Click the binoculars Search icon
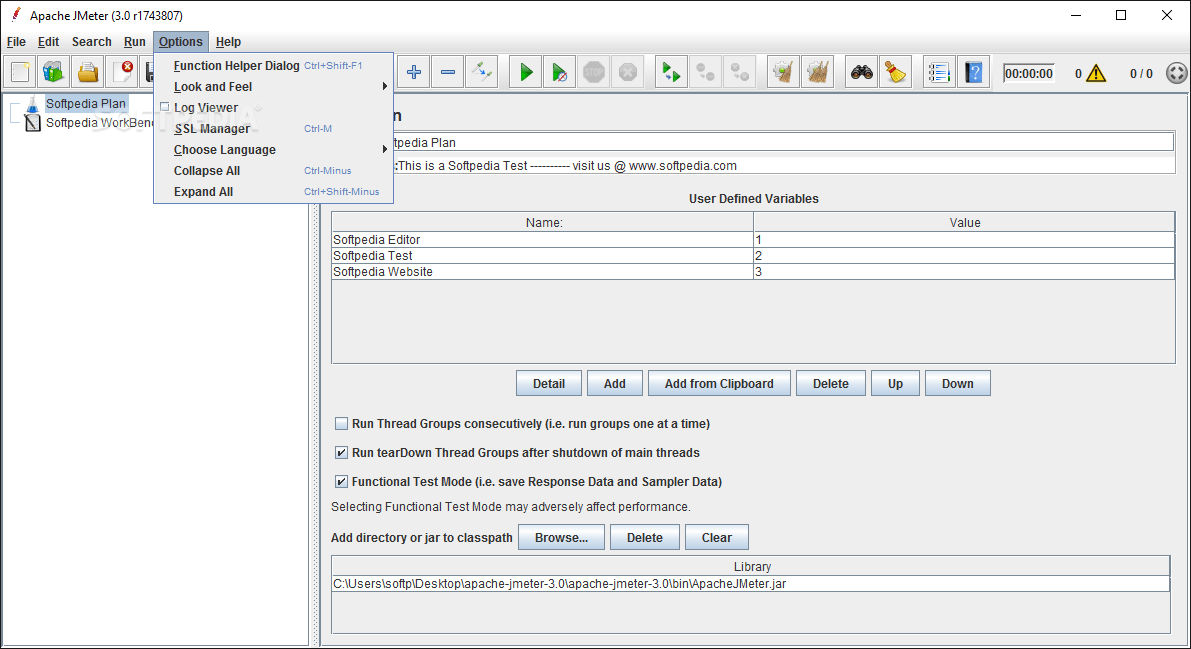1191x649 pixels. (x=861, y=72)
